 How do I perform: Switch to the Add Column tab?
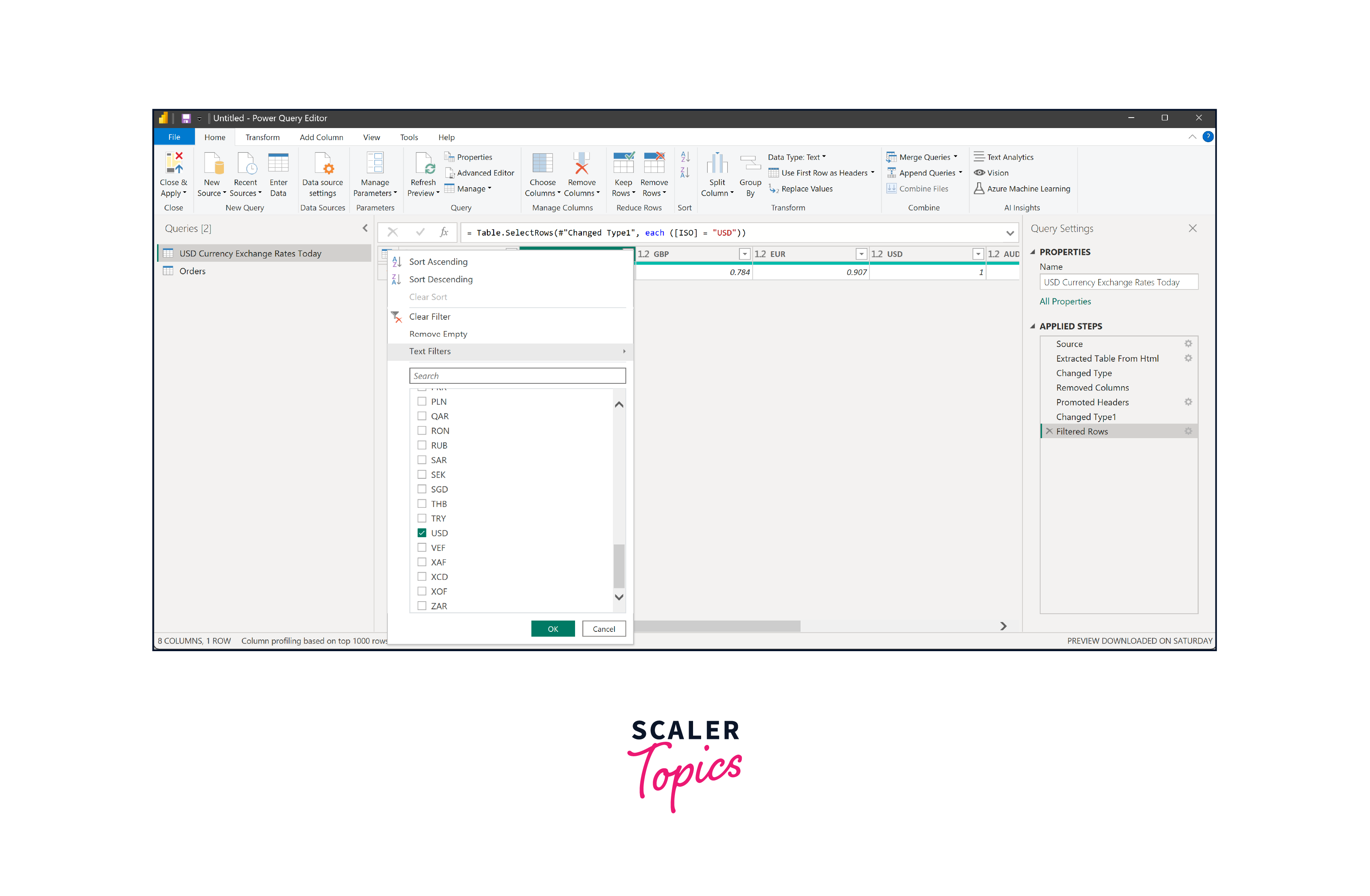coord(321,137)
